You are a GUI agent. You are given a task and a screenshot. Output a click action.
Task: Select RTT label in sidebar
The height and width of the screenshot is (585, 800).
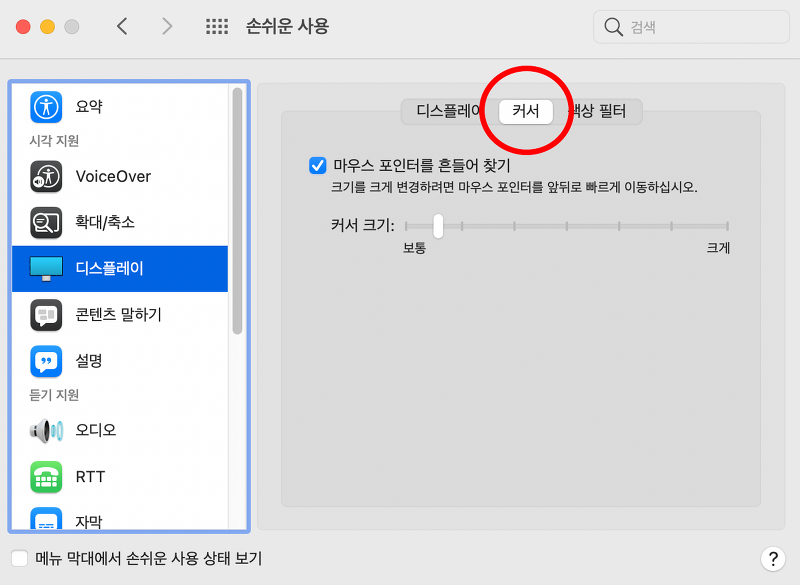90,477
